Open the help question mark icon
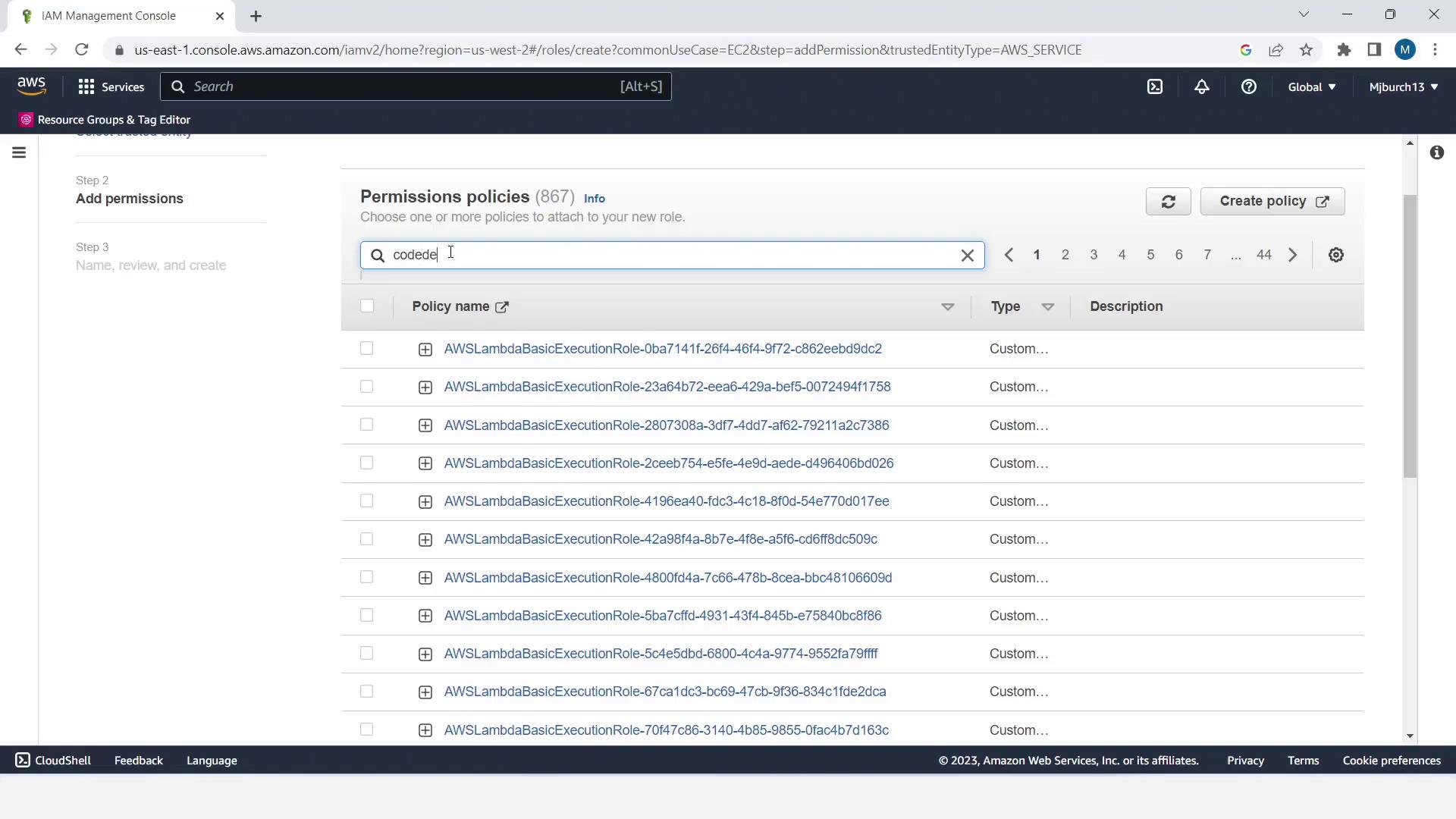This screenshot has width=1456, height=819. coord(1248,86)
